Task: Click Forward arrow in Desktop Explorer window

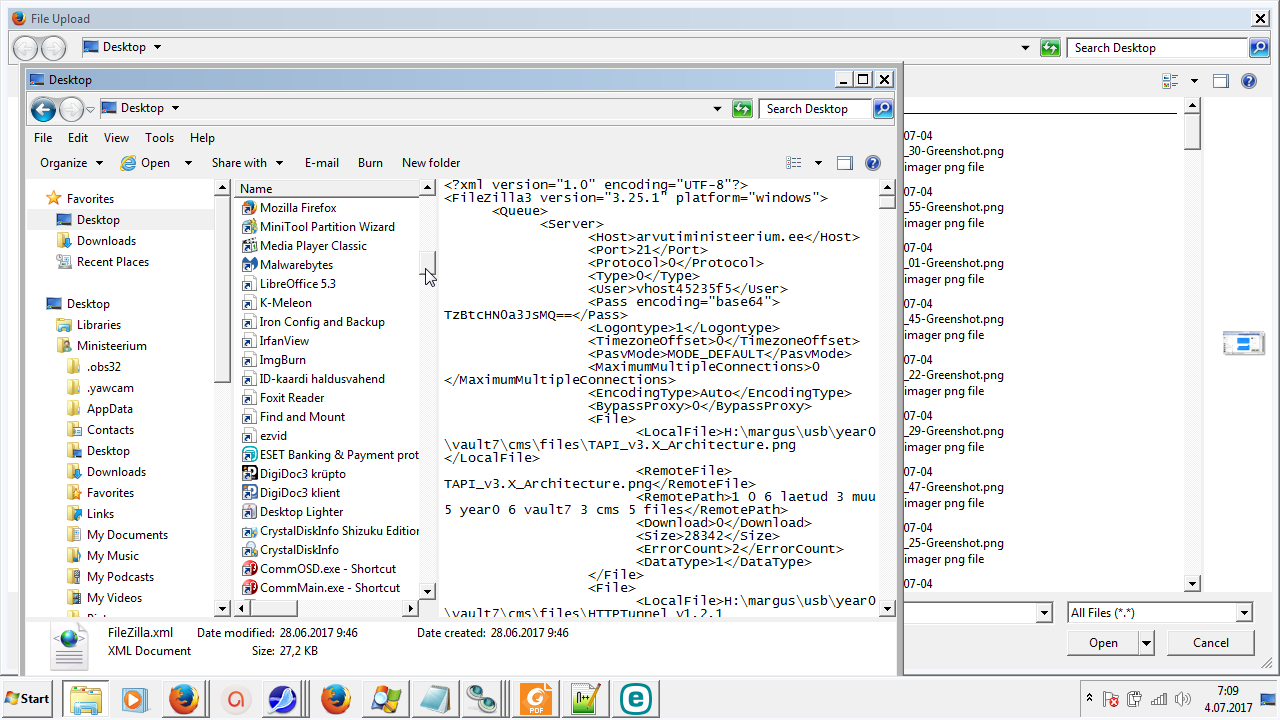Action: (71, 109)
